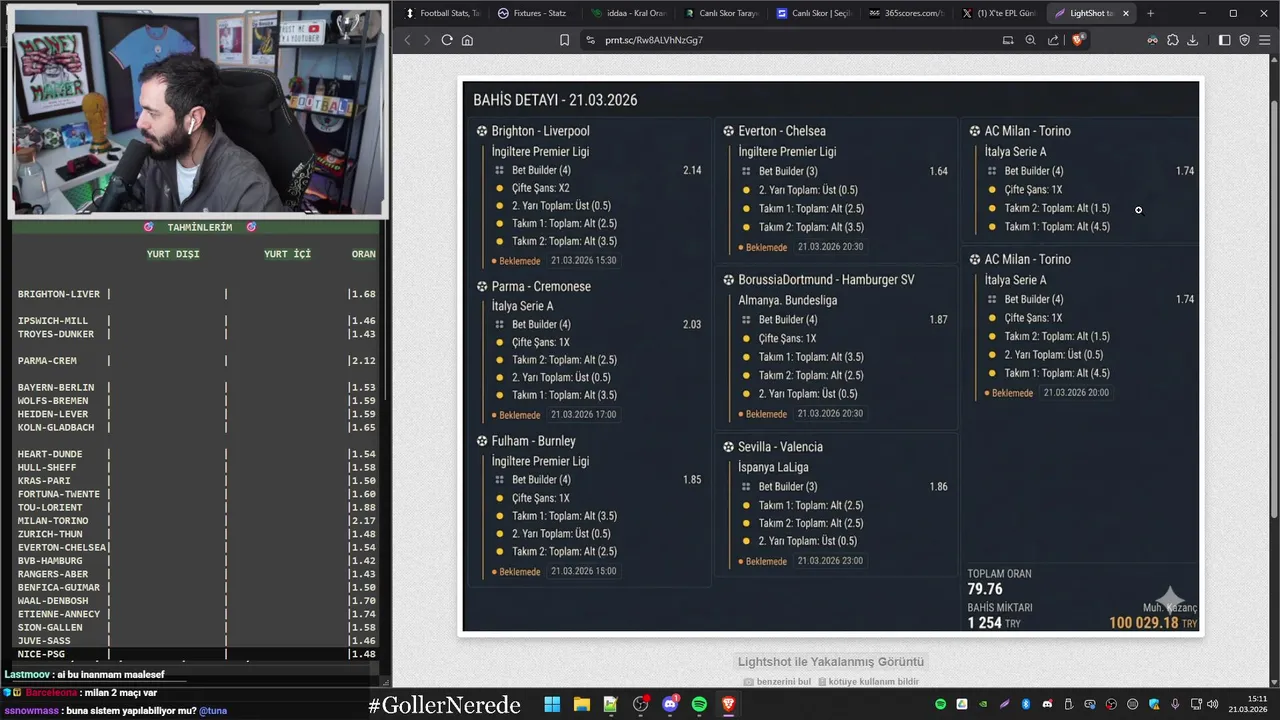The width and height of the screenshot is (1280, 720).
Task: Open OBS Studio from the taskbar
Action: (641, 704)
